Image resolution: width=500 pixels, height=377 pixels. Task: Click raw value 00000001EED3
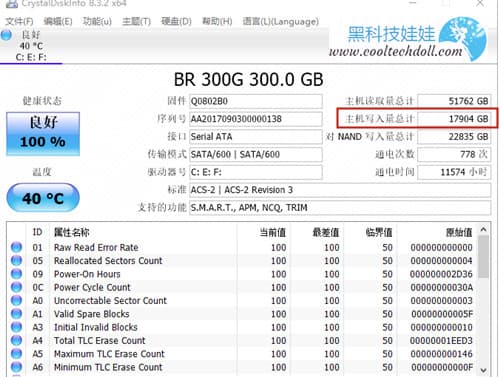click(x=441, y=341)
